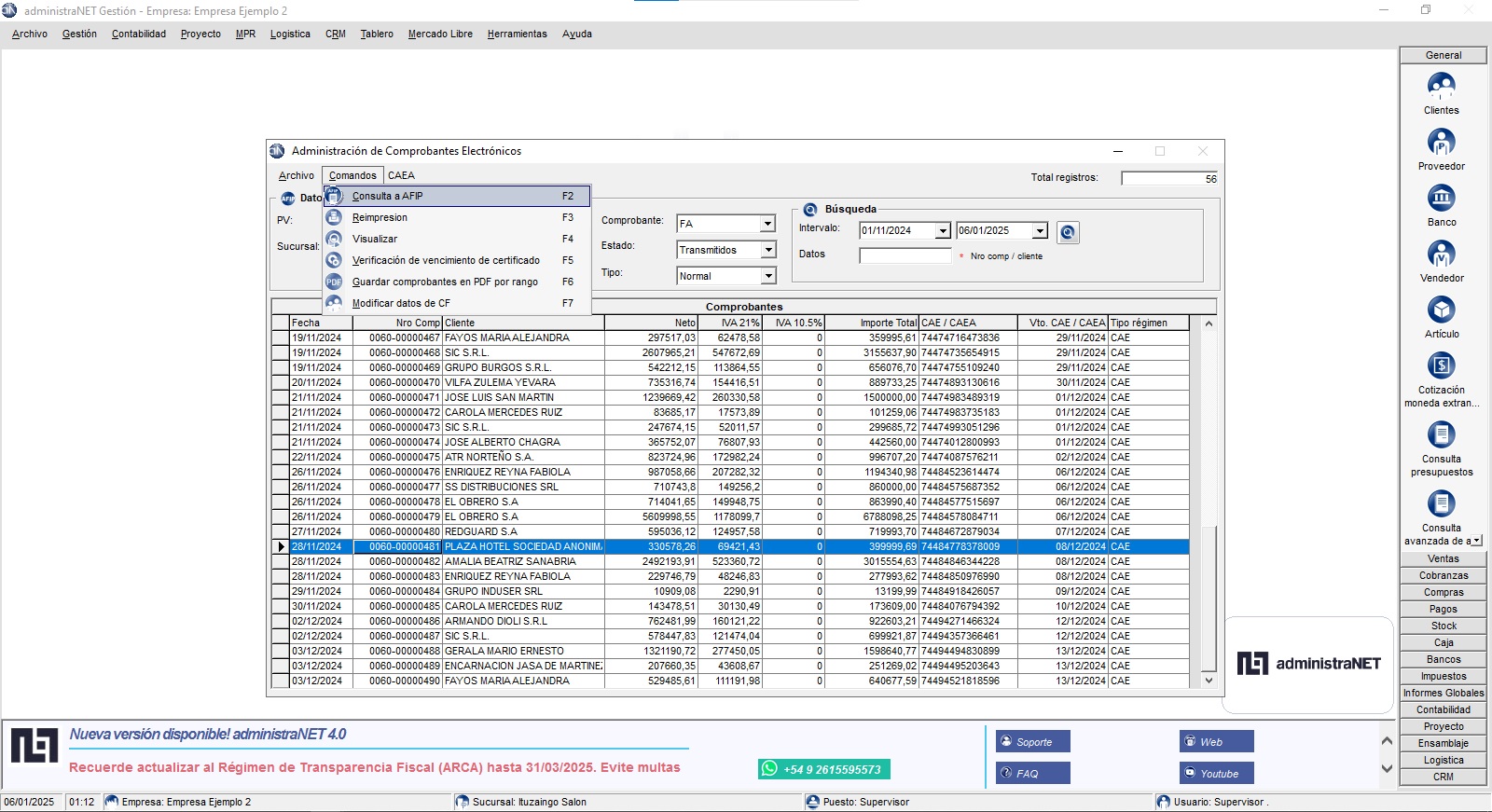This screenshot has height=812, width=1492.
Task: Click the Youtube button
Action: (x=1216, y=773)
